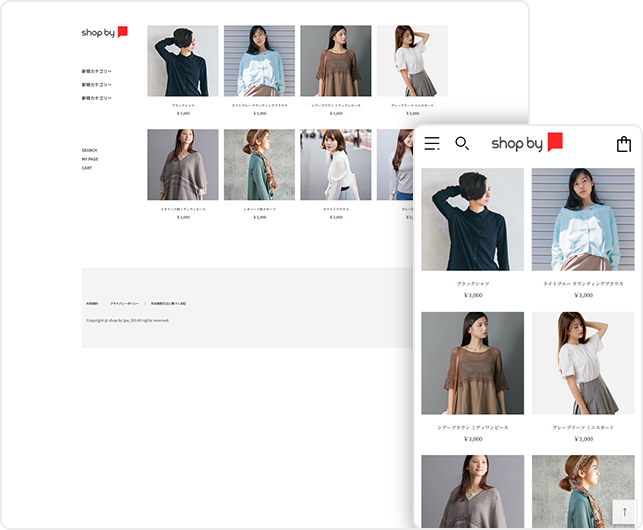Click the shop by logo in mobile header

click(527, 143)
